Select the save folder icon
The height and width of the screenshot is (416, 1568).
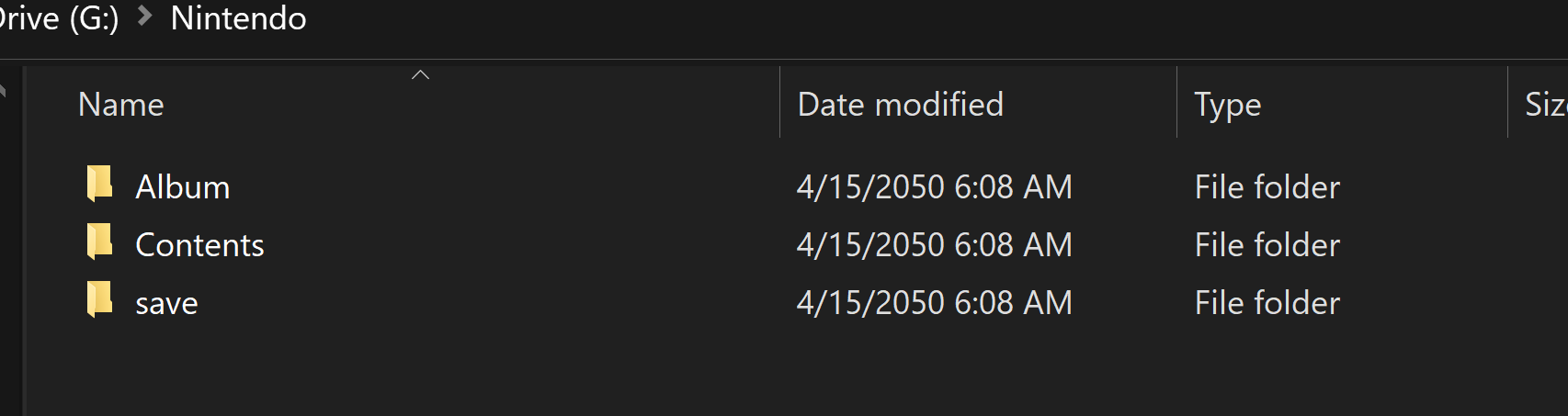[x=99, y=299]
